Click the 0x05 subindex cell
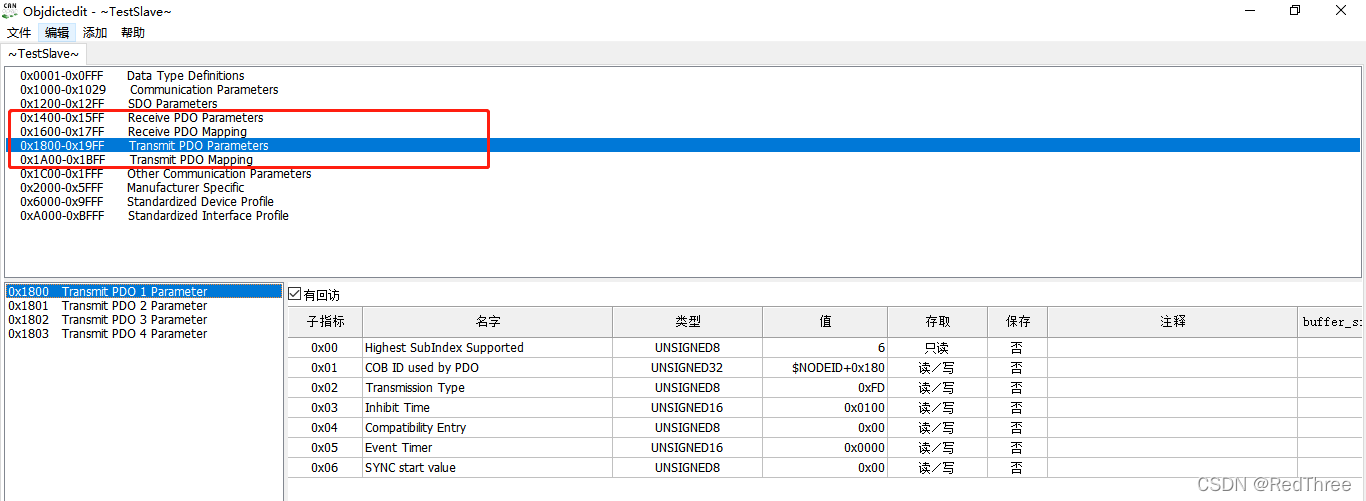 tap(325, 448)
